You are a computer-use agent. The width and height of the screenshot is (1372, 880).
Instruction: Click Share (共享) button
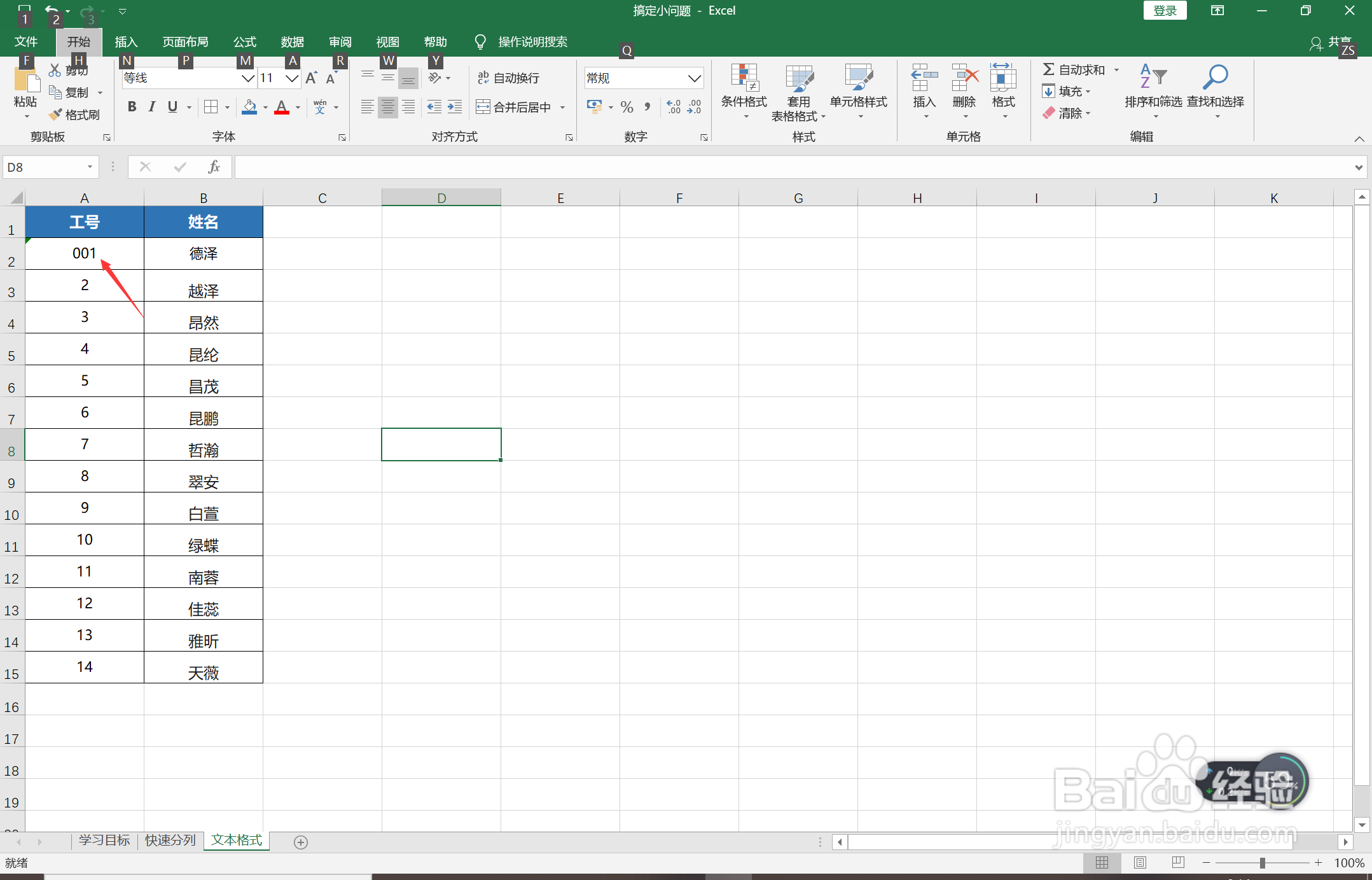coord(1331,43)
